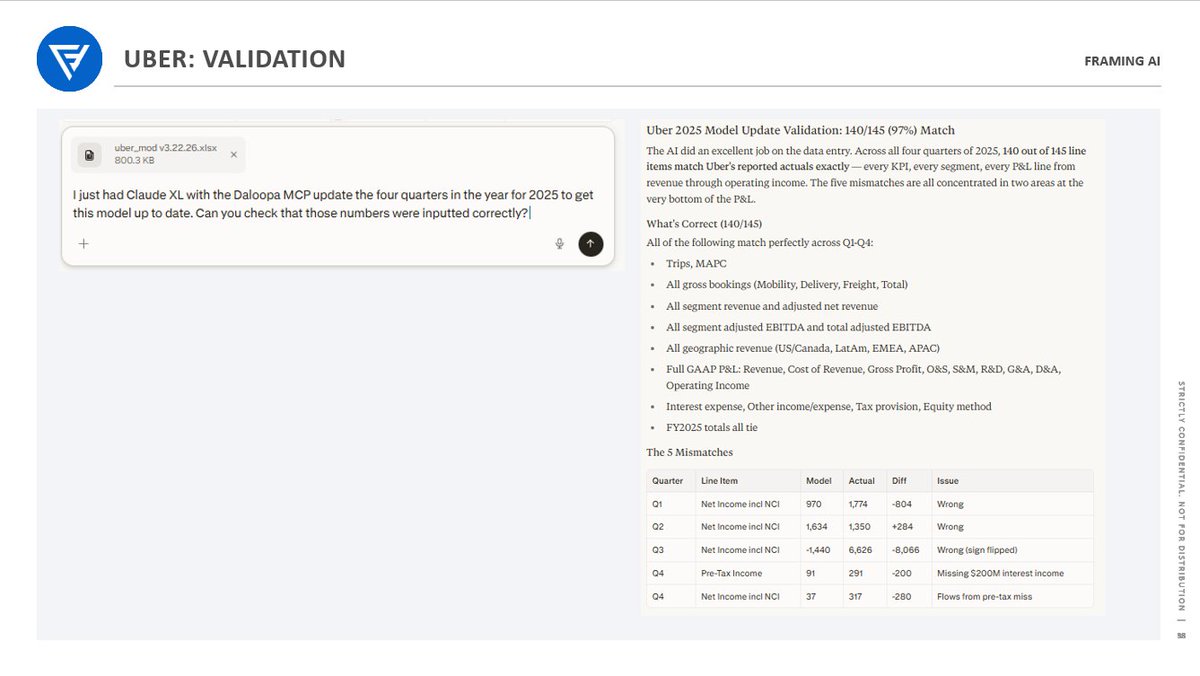Click the Q1 quarter cell
1200x676 pixels.
click(x=657, y=504)
